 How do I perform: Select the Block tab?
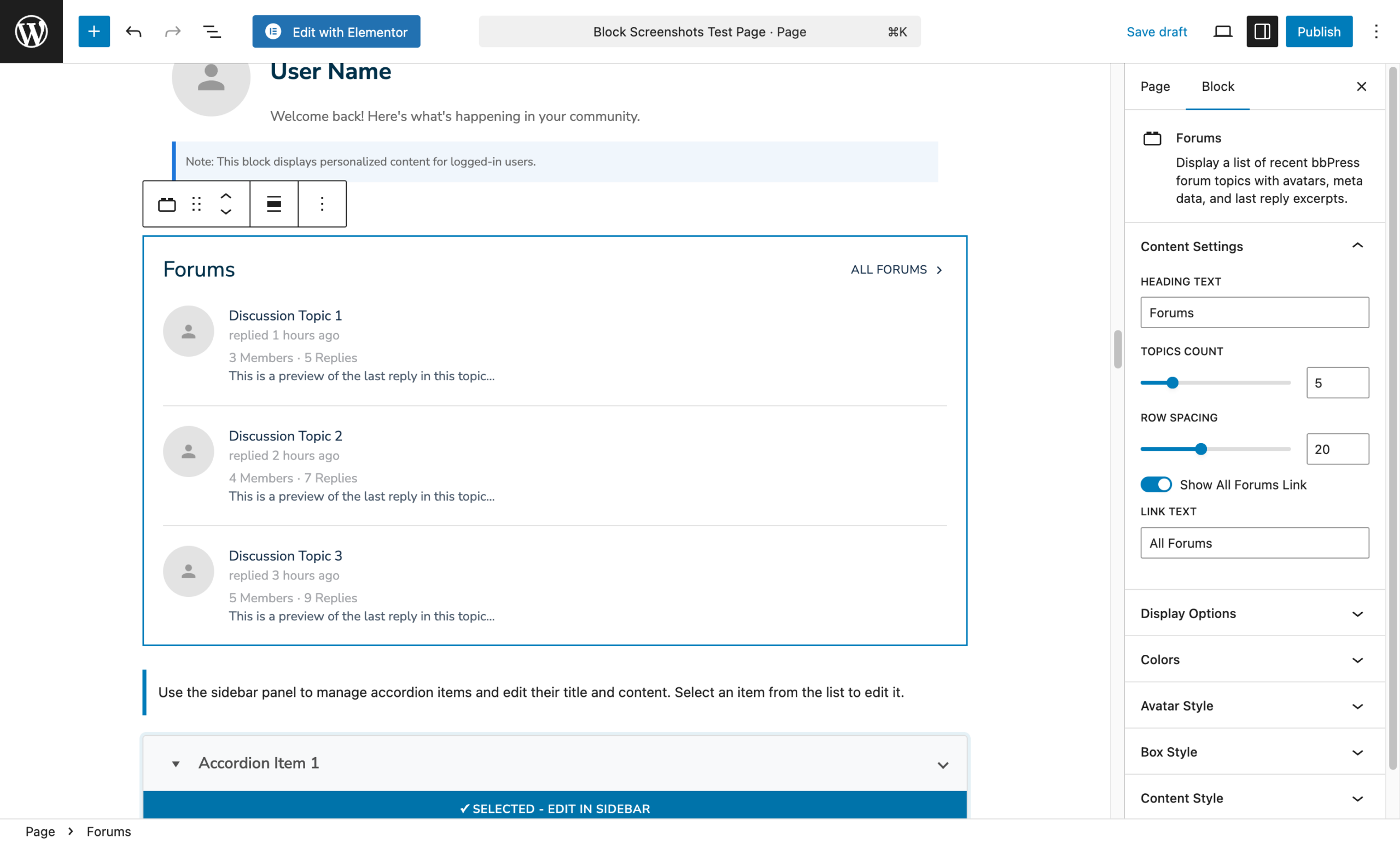pyautogui.click(x=1217, y=86)
